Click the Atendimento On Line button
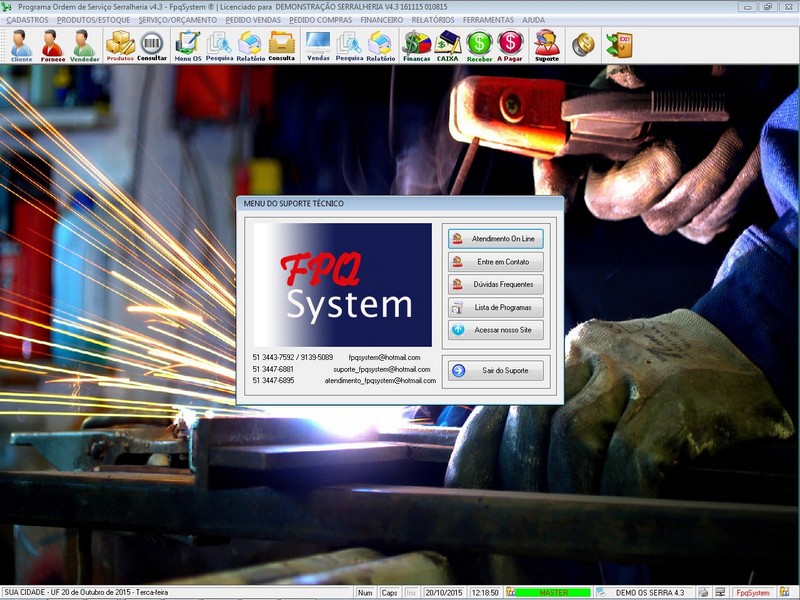Image resolution: width=800 pixels, height=600 pixels. tap(495, 239)
